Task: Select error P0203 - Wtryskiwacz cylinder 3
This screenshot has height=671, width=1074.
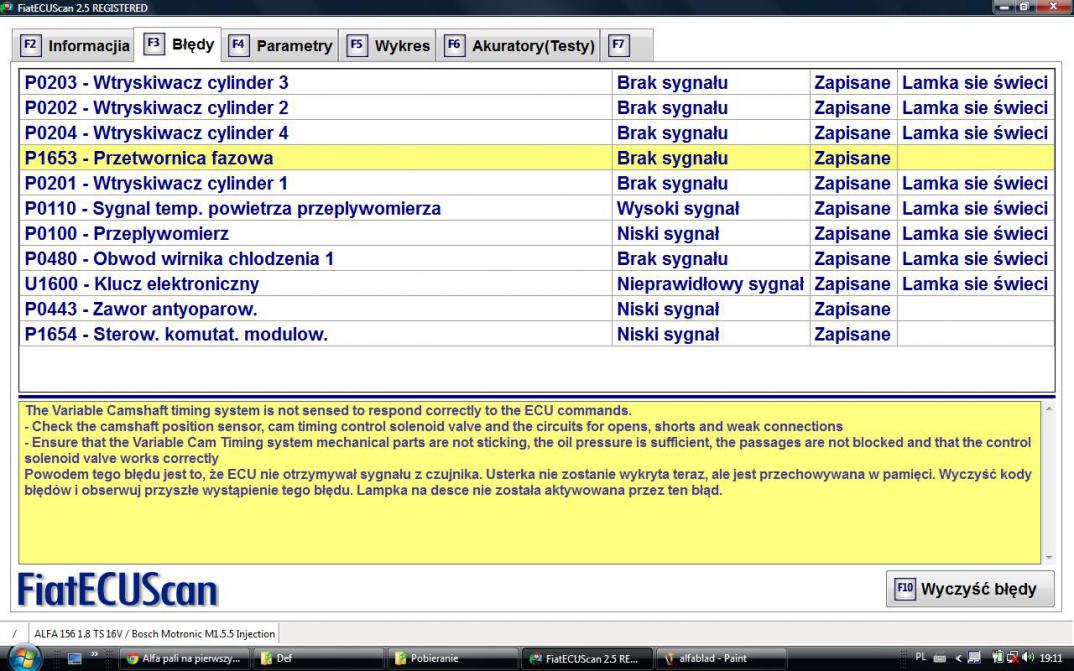Action: (x=536, y=83)
